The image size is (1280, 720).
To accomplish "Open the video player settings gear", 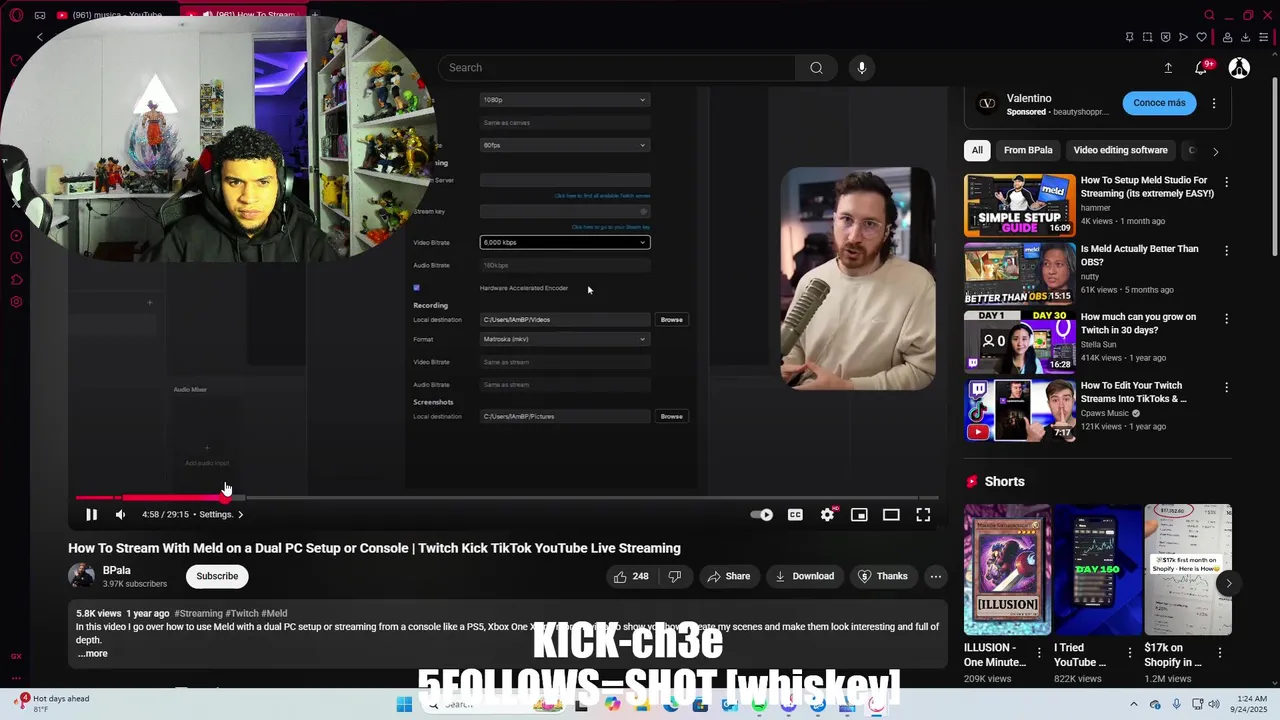I will pos(827,514).
